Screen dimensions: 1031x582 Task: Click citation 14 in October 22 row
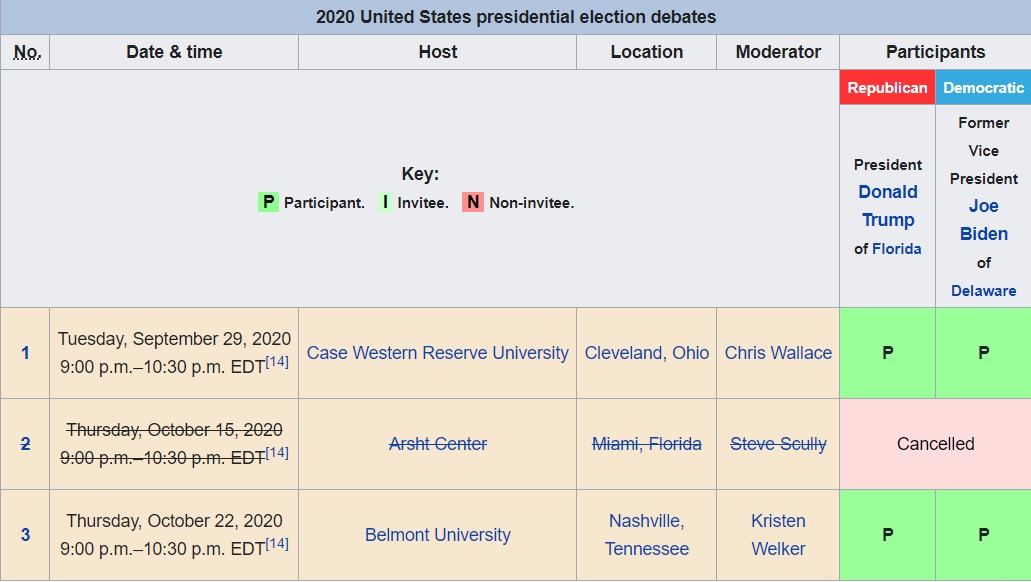click(277, 543)
